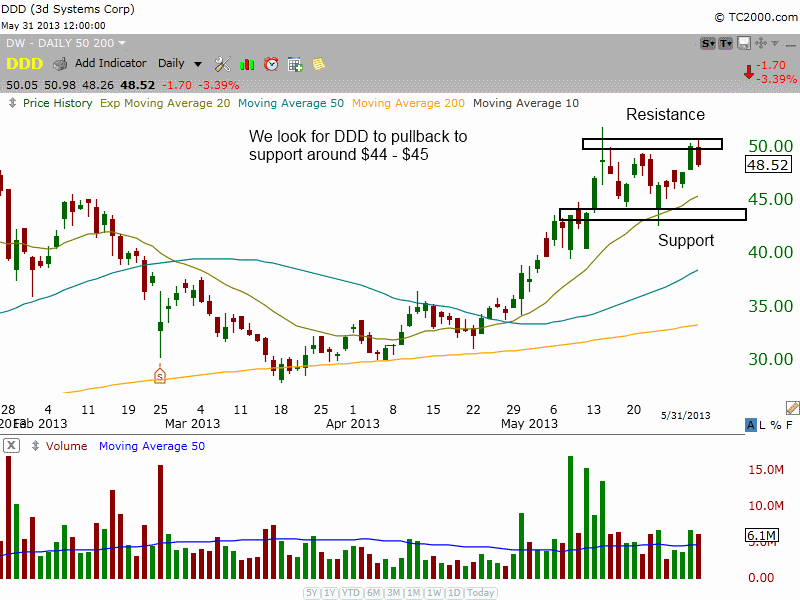Open chart settings wrench and screwdriver icon

click(x=222, y=63)
